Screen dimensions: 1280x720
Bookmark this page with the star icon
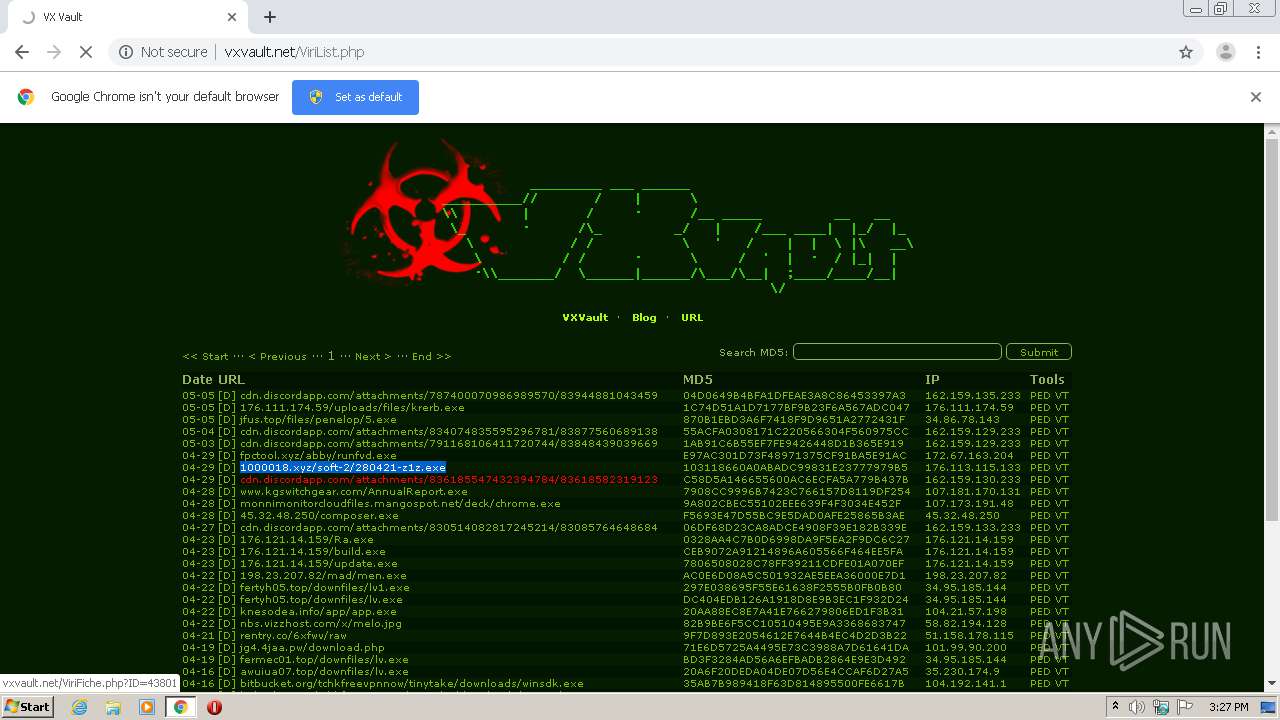(1186, 52)
